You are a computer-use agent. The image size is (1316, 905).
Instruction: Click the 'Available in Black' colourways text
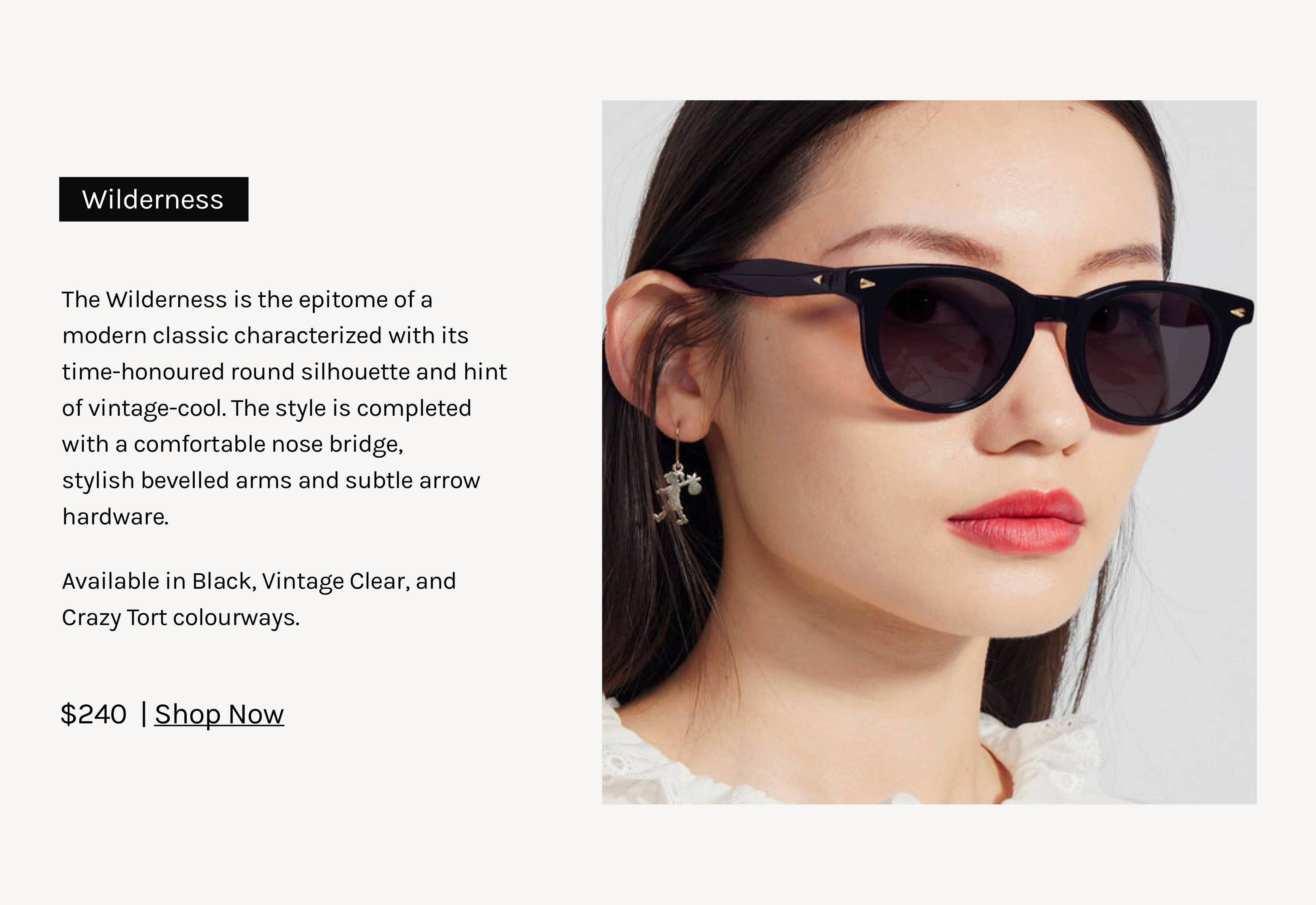tap(259, 581)
